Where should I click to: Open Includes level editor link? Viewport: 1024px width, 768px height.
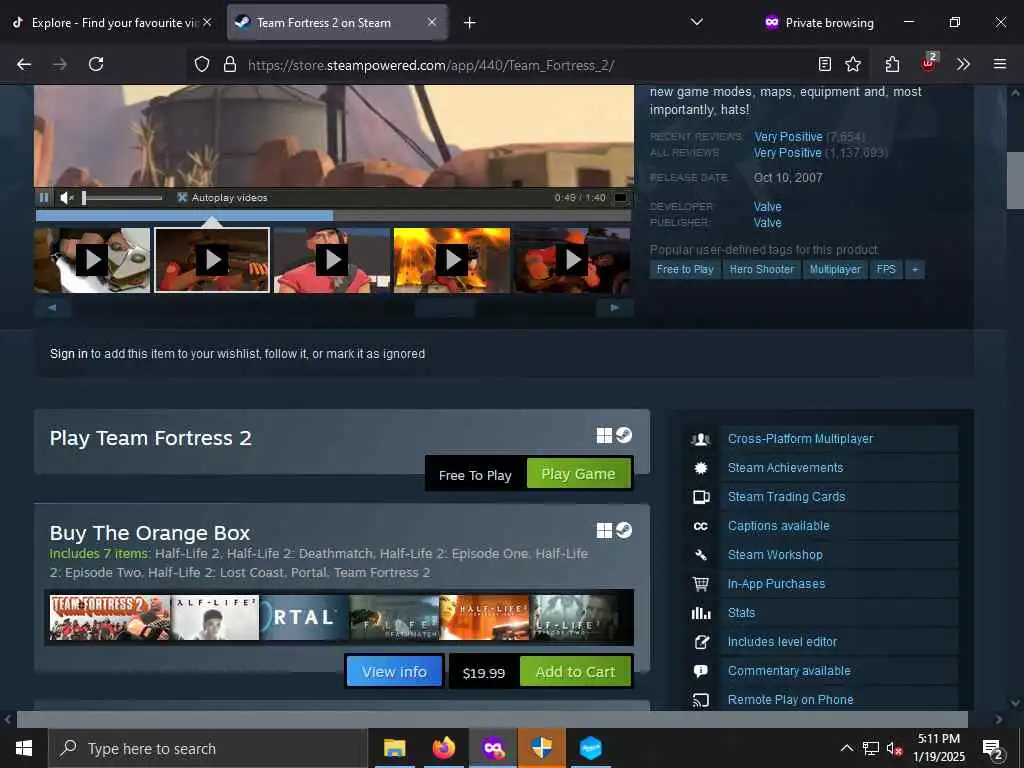click(782, 642)
